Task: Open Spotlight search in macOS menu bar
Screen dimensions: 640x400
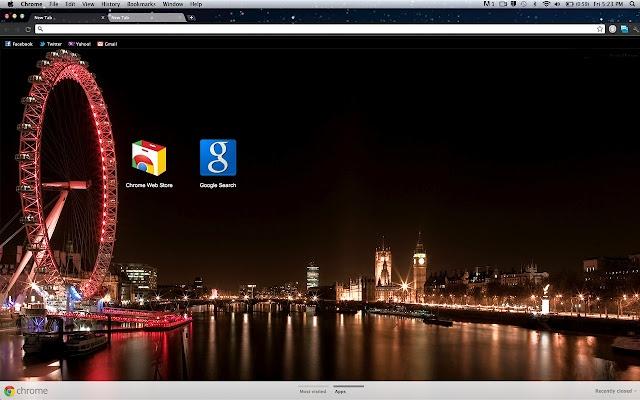Action: click(634, 4)
